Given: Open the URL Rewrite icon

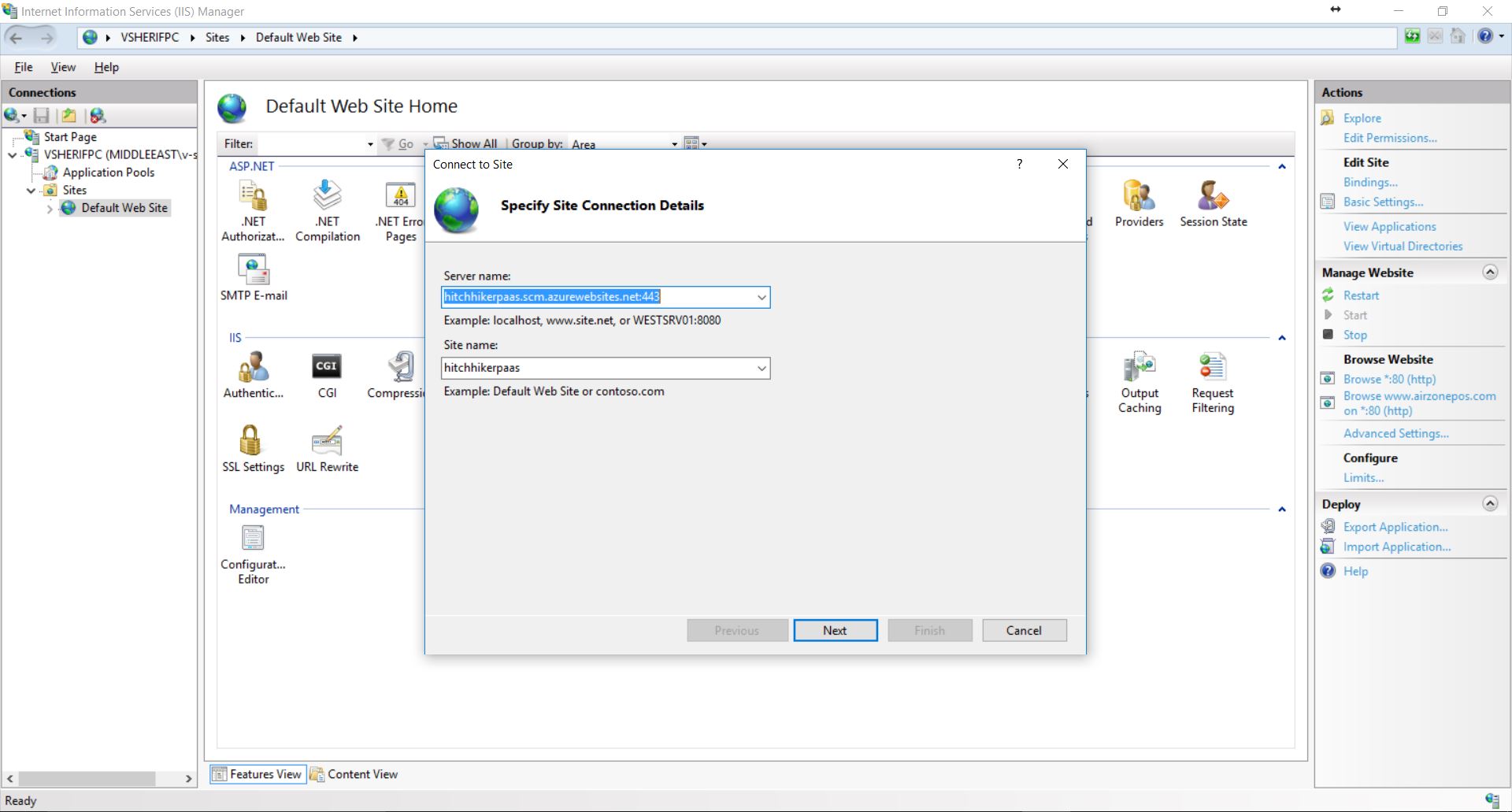Looking at the screenshot, I should 327,441.
